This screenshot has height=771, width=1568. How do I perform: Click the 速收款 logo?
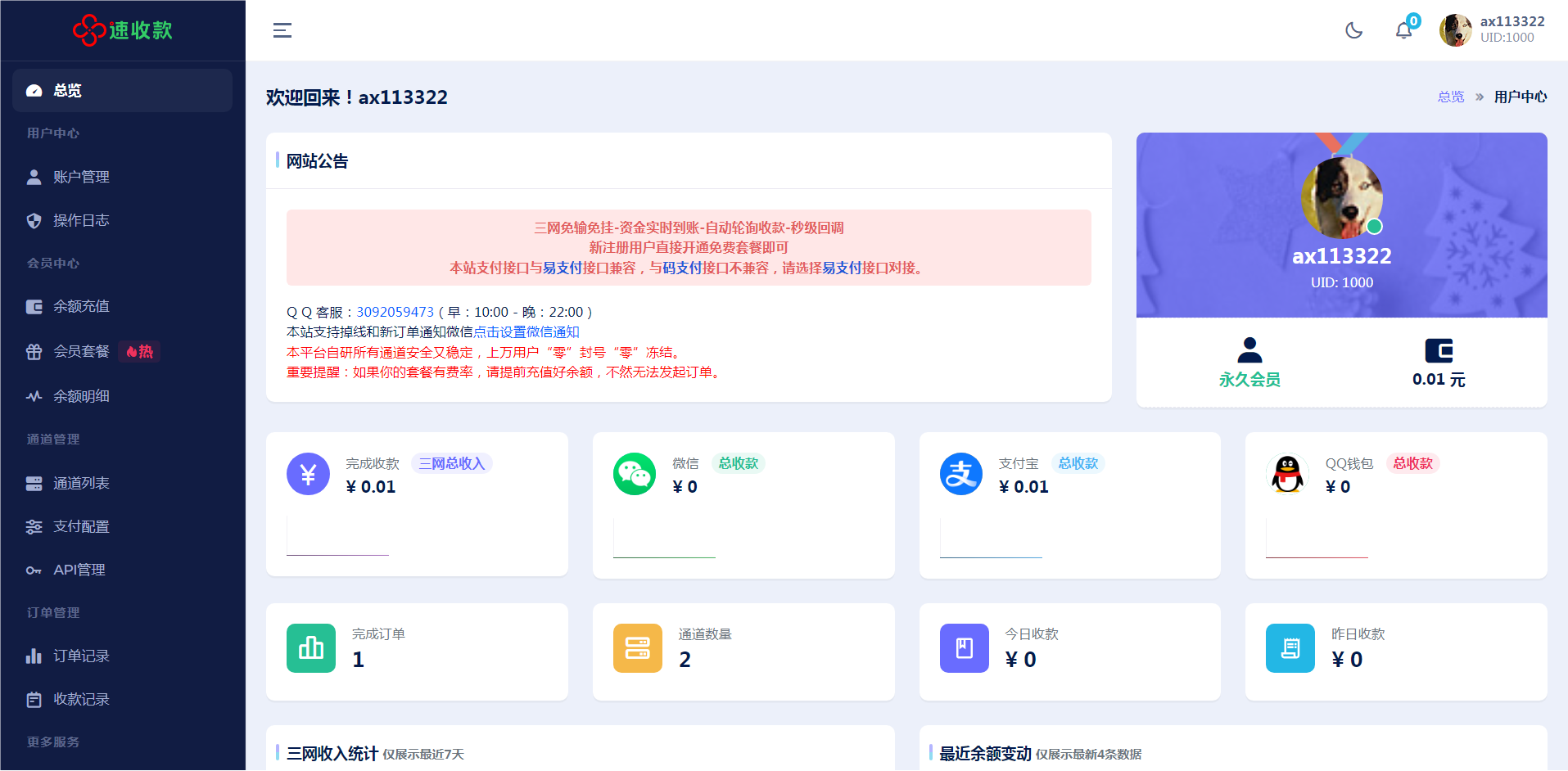click(121, 30)
